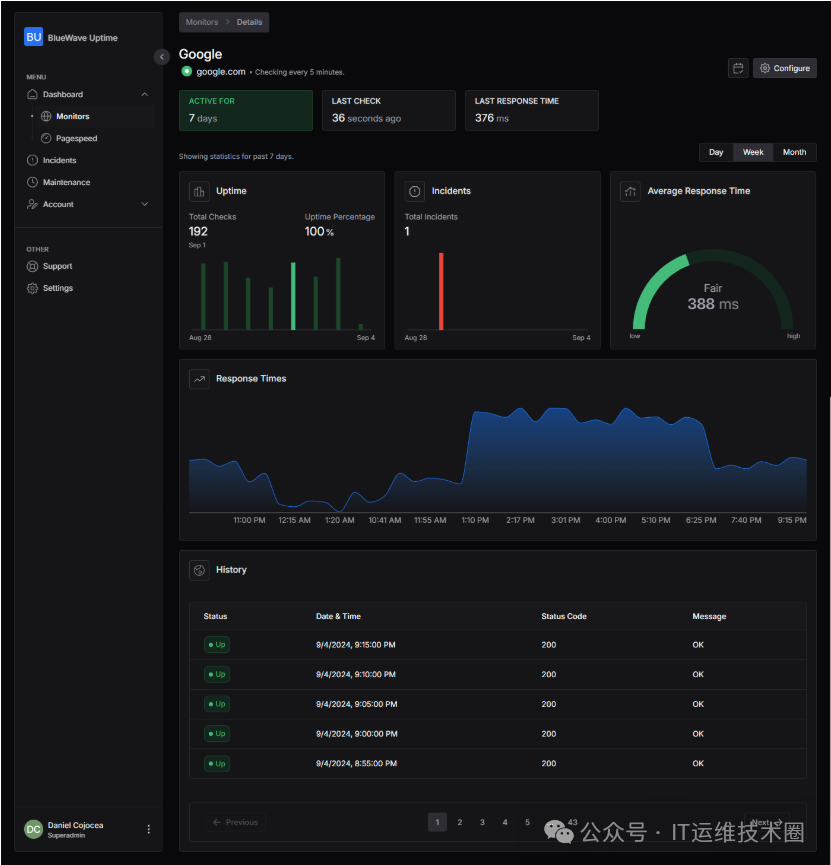The height and width of the screenshot is (865, 831).
Task: Click the Previous pagination button
Action: [236, 823]
